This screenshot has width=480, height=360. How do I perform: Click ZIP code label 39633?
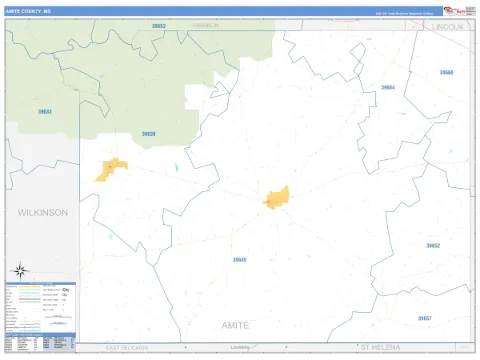tap(45, 112)
